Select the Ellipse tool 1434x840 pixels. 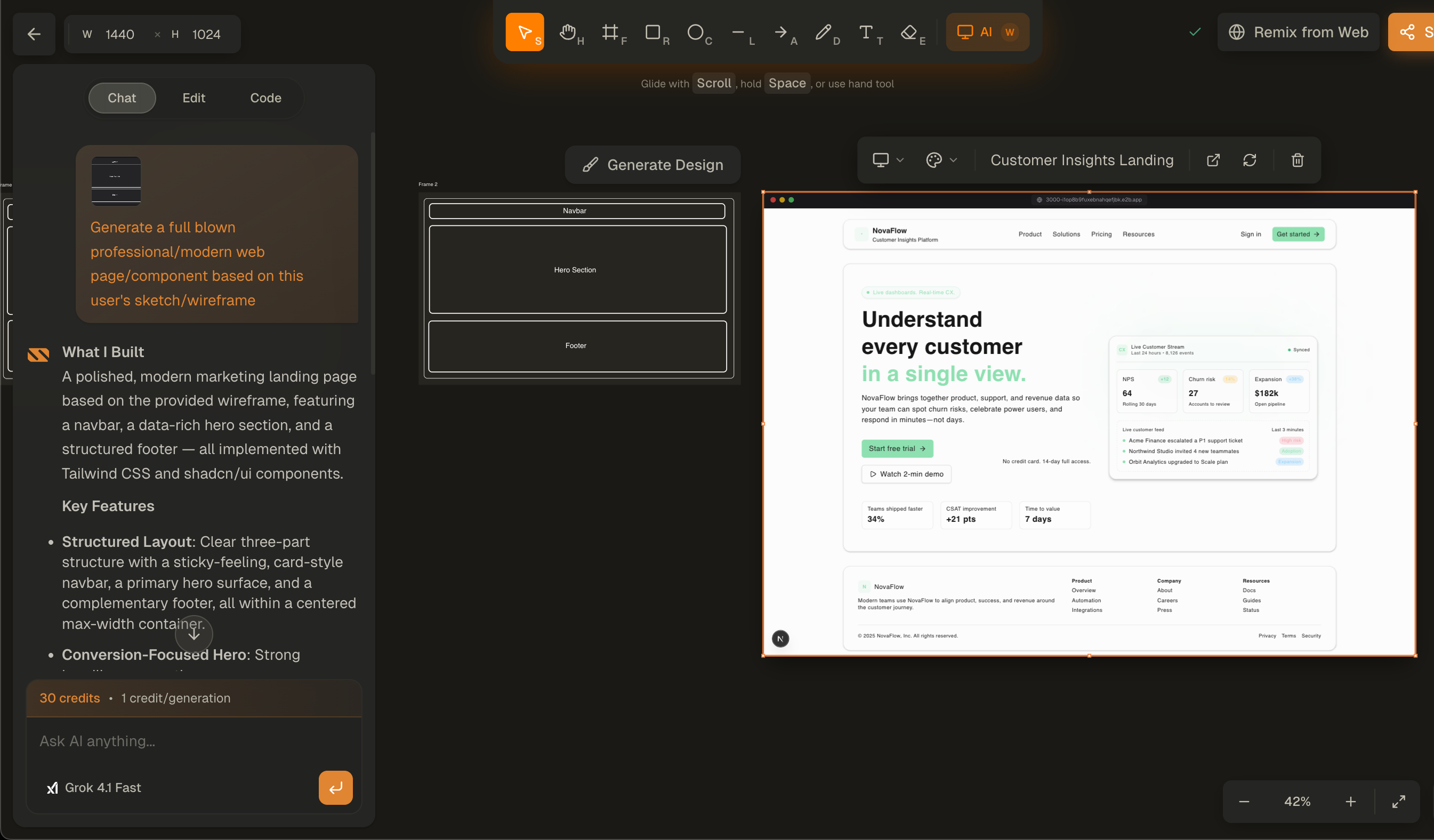698,32
